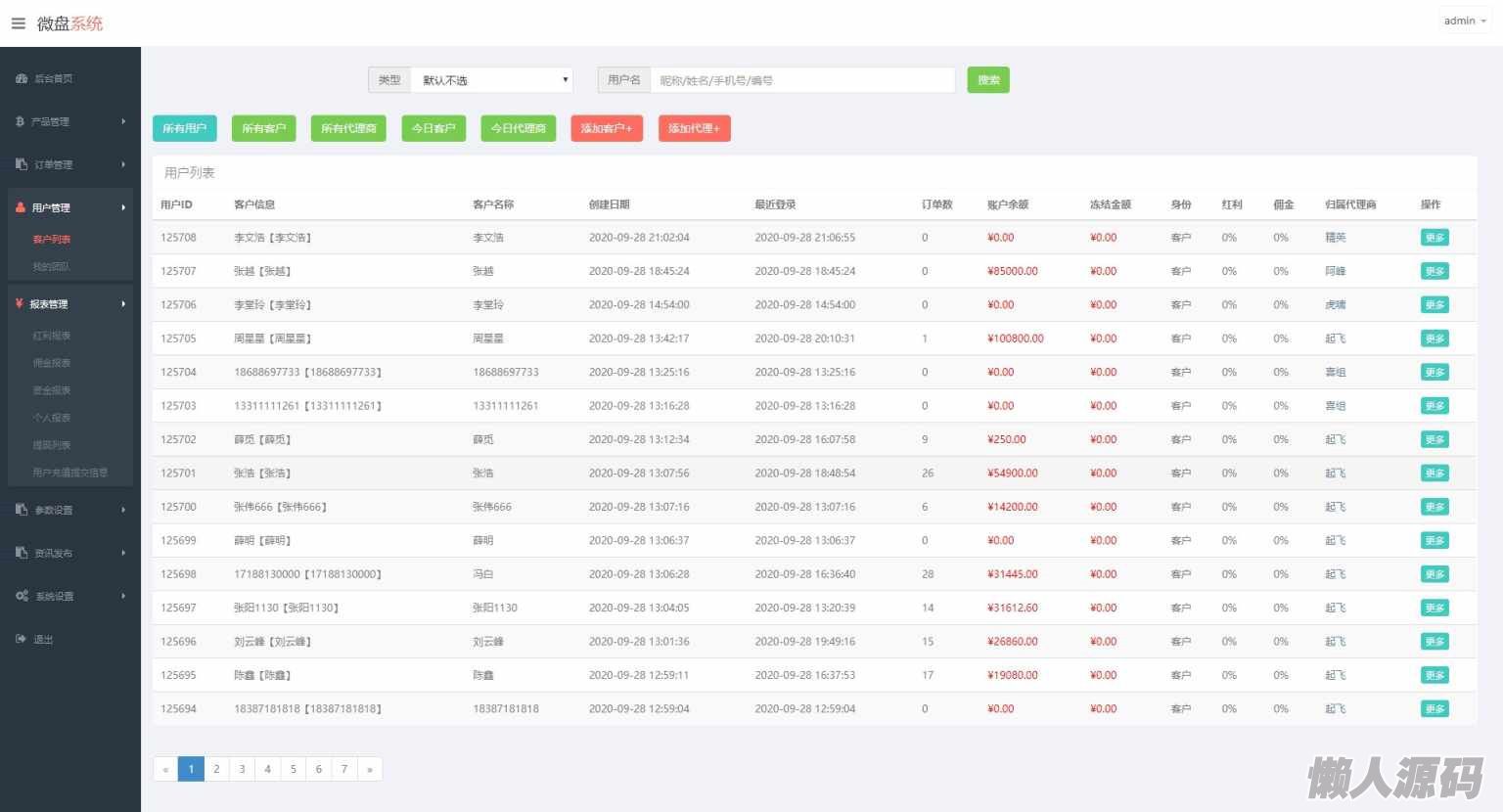Open 红利报表 under 报表管理
1503x812 pixels.
click(x=52, y=336)
